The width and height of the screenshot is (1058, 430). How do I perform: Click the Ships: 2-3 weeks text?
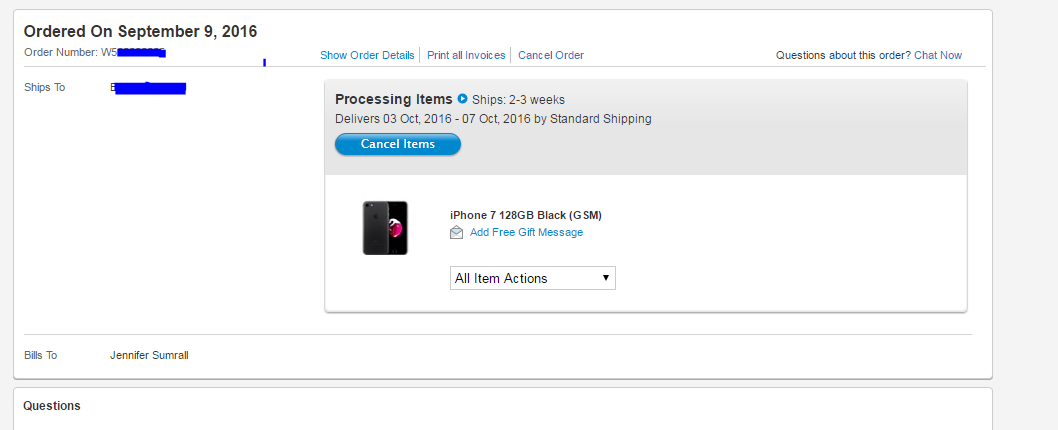point(518,100)
